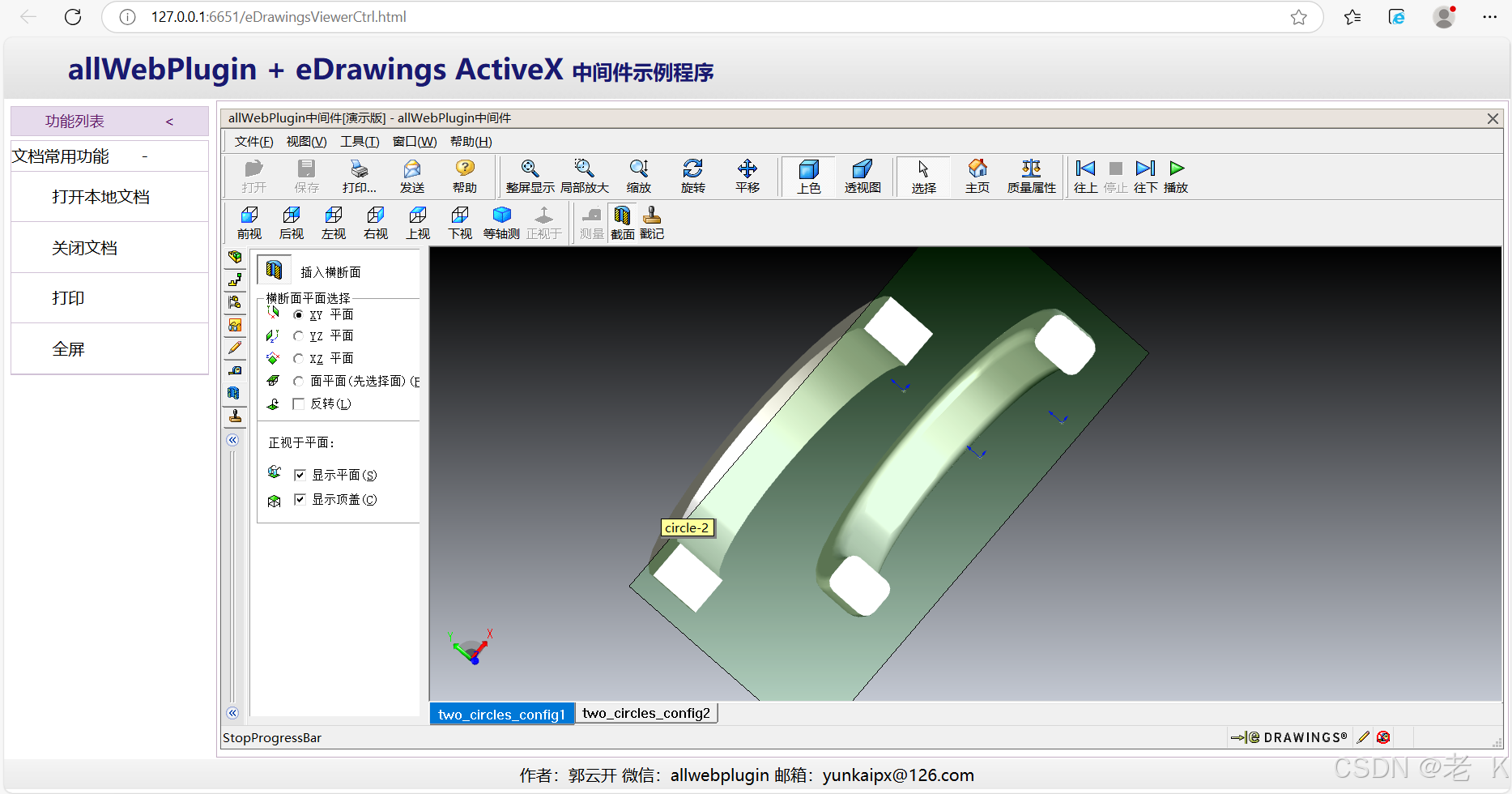
Task: Click 整屏显示 zoom to fit
Action: tap(530, 176)
